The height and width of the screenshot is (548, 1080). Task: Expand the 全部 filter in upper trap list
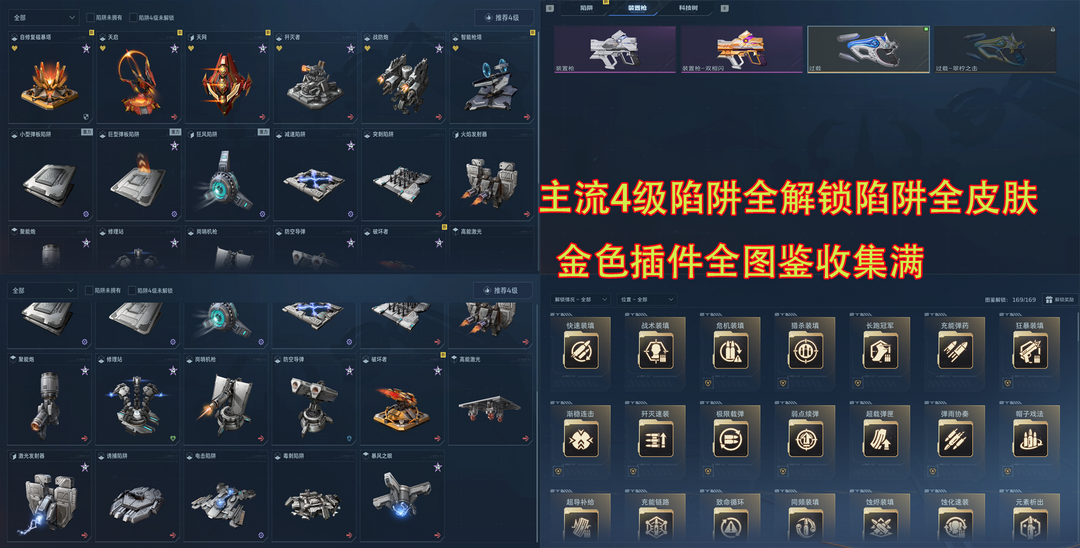point(43,17)
